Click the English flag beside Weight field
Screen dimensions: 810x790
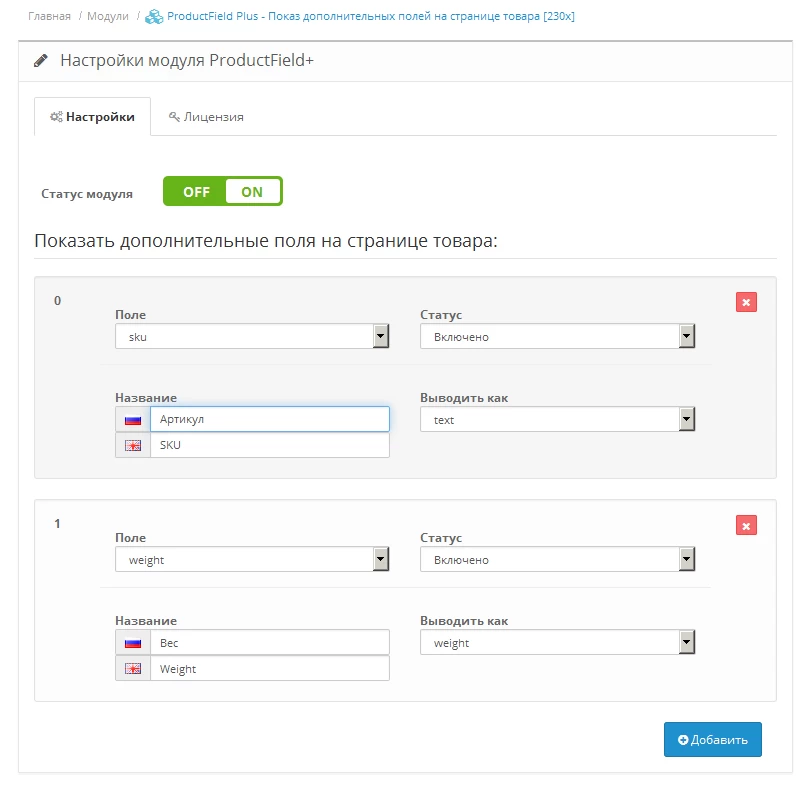tap(133, 669)
